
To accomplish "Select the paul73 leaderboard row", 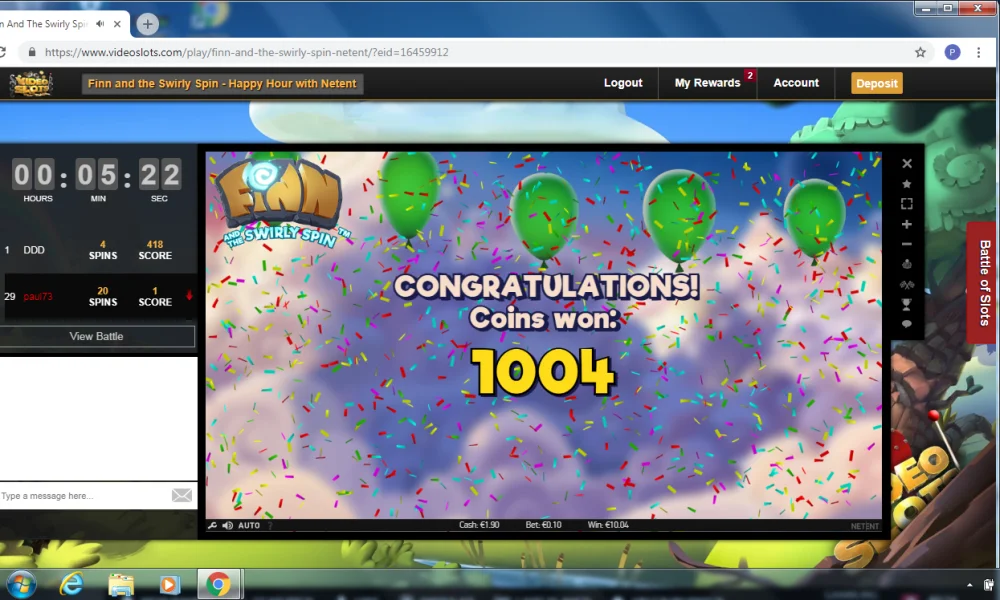I will (97, 296).
